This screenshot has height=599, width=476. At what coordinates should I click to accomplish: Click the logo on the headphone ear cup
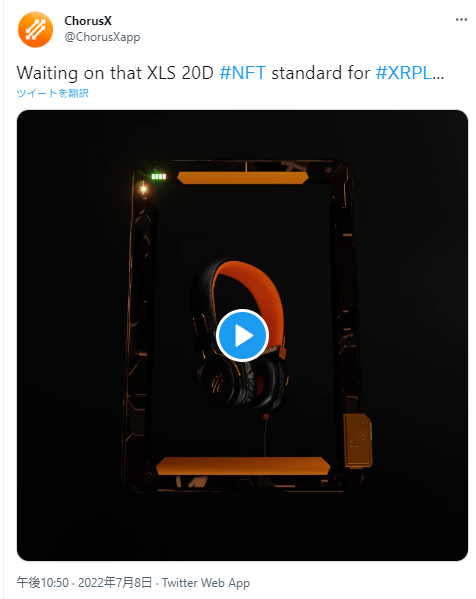point(216,383)
